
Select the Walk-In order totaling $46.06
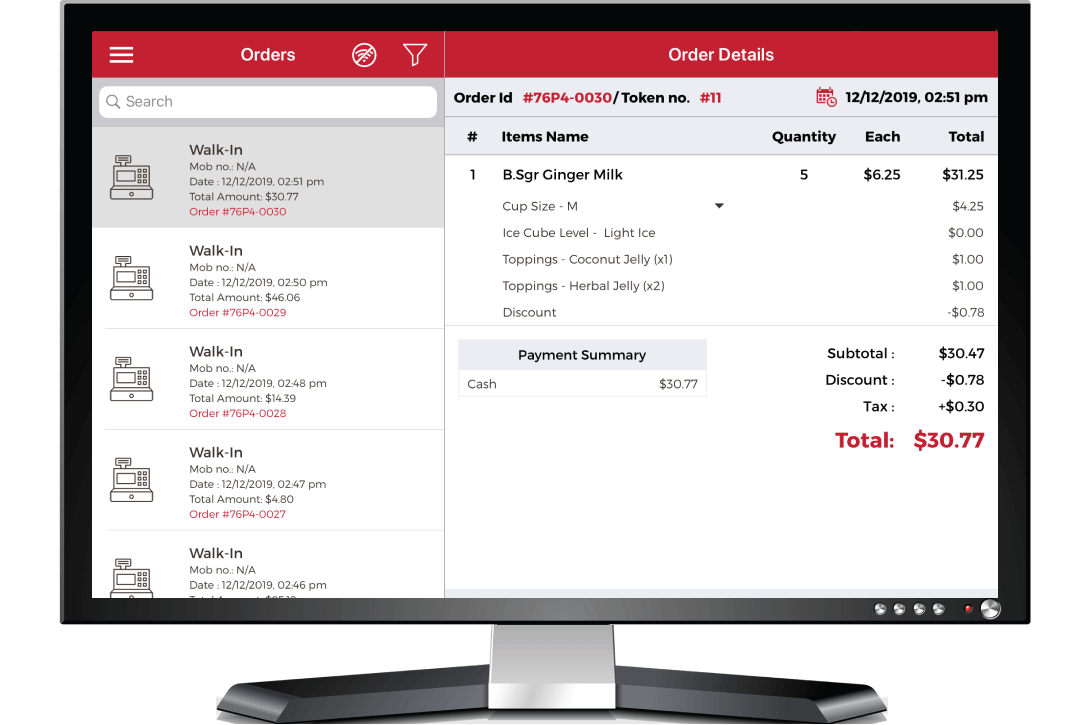coord(268,278)
